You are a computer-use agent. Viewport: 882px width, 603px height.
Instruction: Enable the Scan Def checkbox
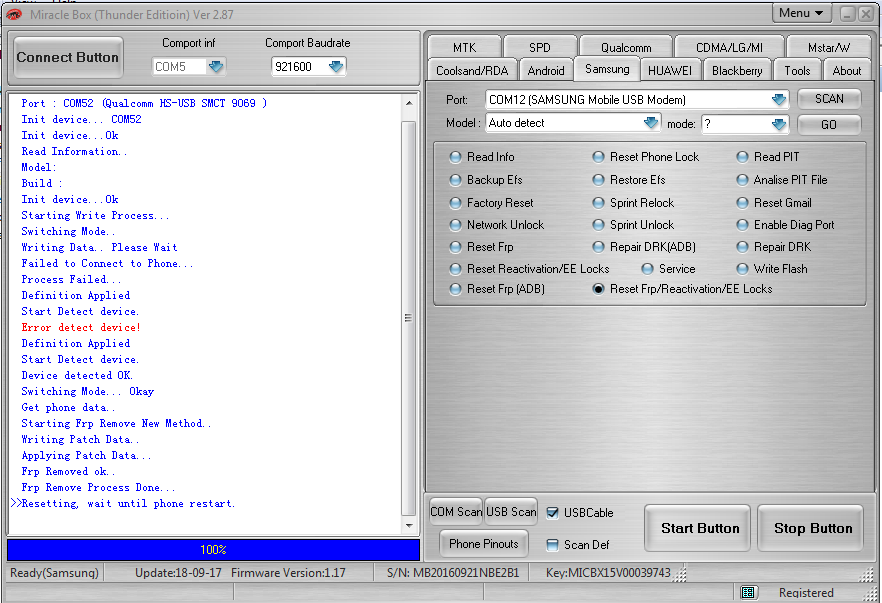(552, 544)
